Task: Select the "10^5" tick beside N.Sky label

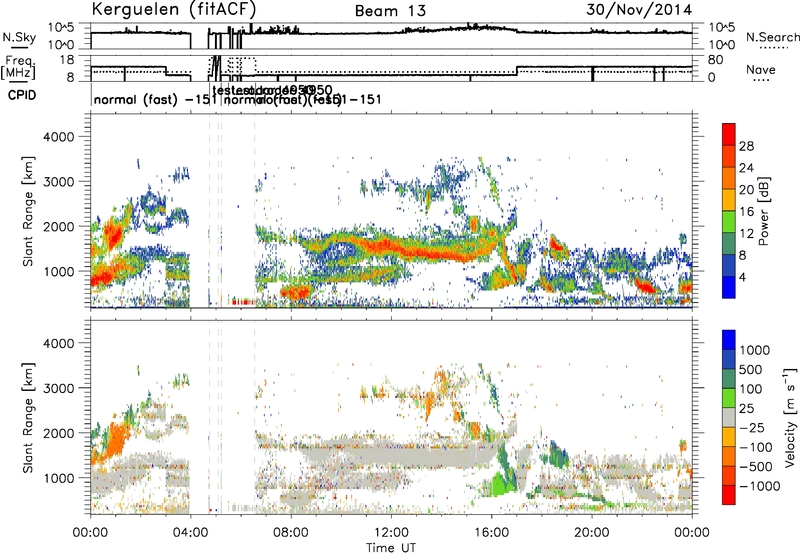Action: click(x=61, y=28)
